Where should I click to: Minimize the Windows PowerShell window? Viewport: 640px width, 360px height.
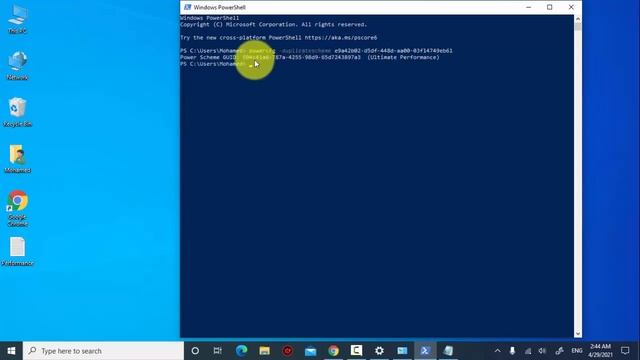[528, 7]
